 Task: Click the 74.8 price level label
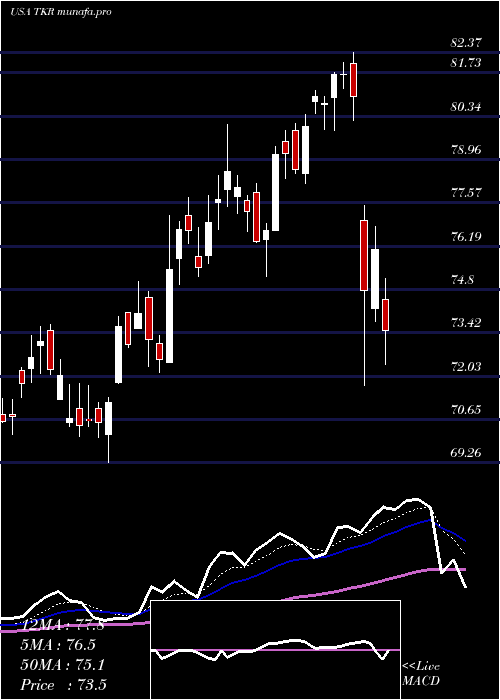[x=462, y=280]
